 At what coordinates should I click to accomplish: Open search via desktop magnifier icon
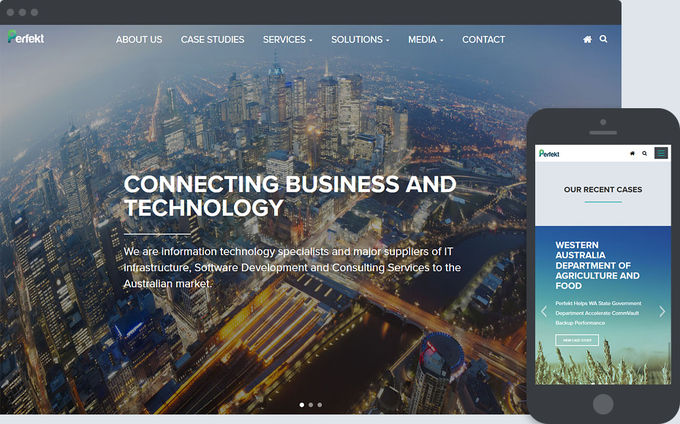pos(603,39)
